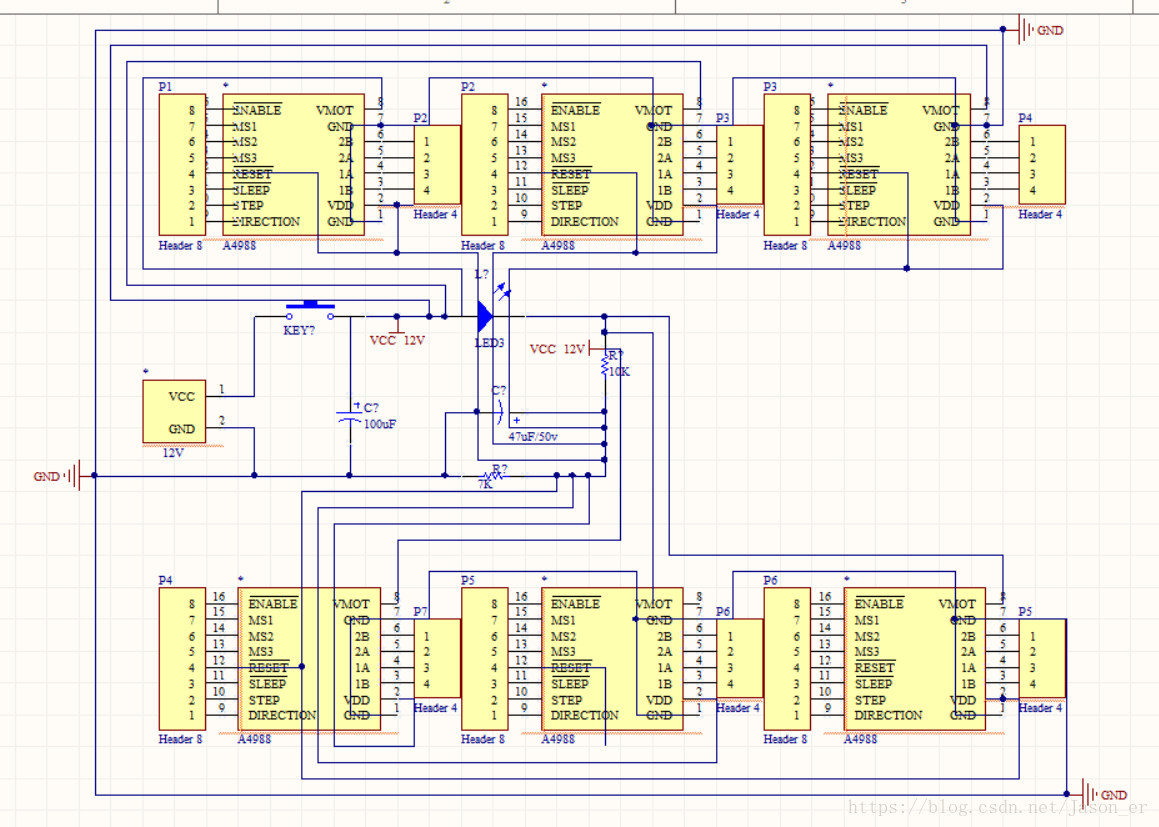
Task: Click the Header 4 connector labeled P7
Action: pos(436,658)
